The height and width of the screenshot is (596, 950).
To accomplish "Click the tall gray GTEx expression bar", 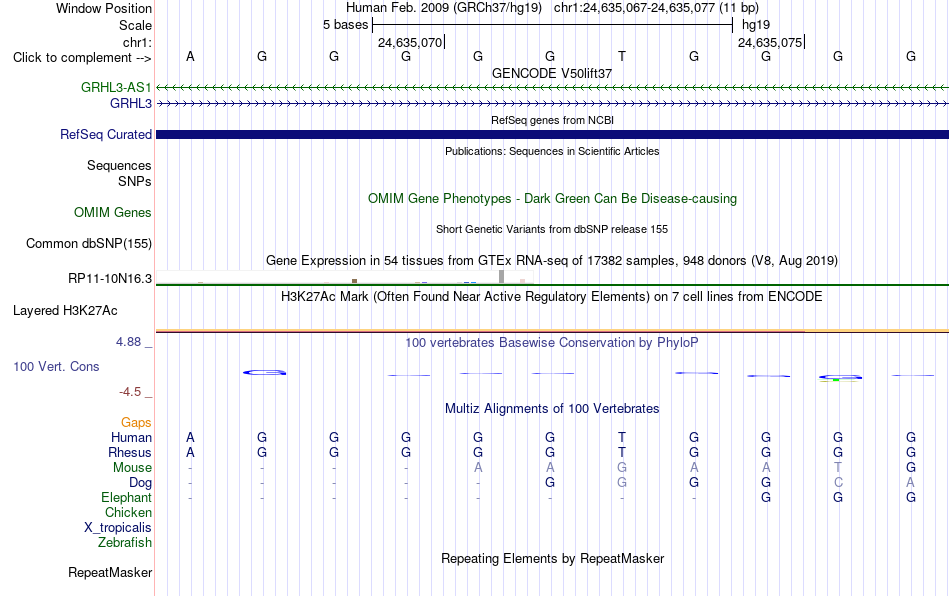I will 502,277.
